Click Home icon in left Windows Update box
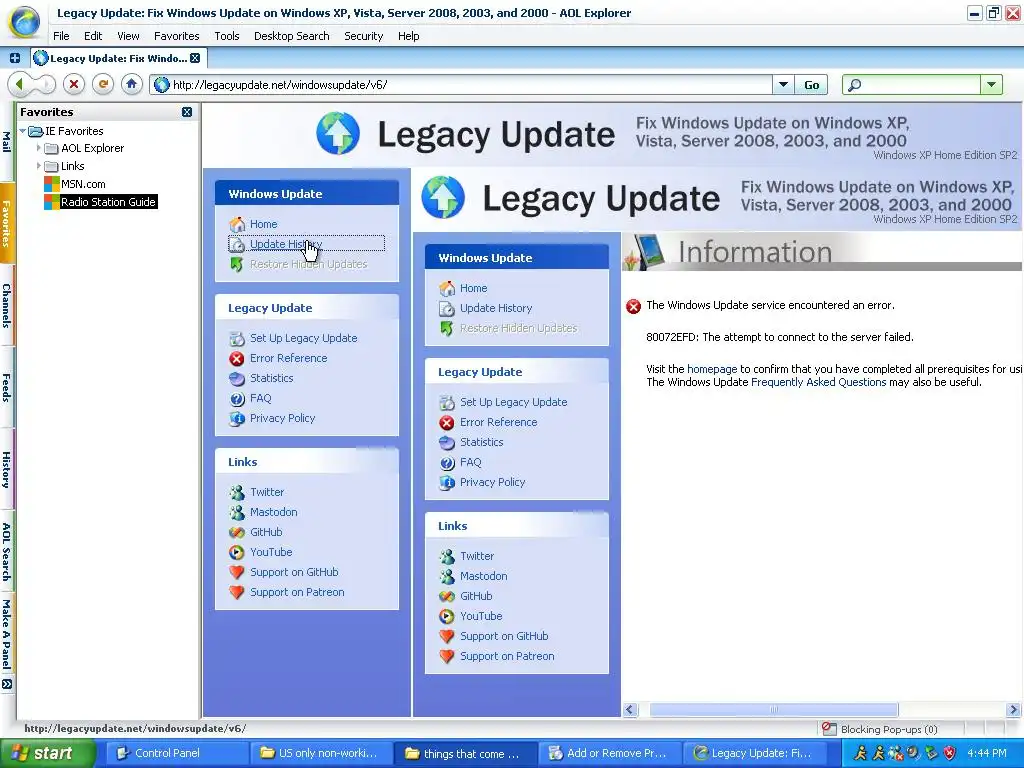1024x768 pixels. tap(237, 224)
